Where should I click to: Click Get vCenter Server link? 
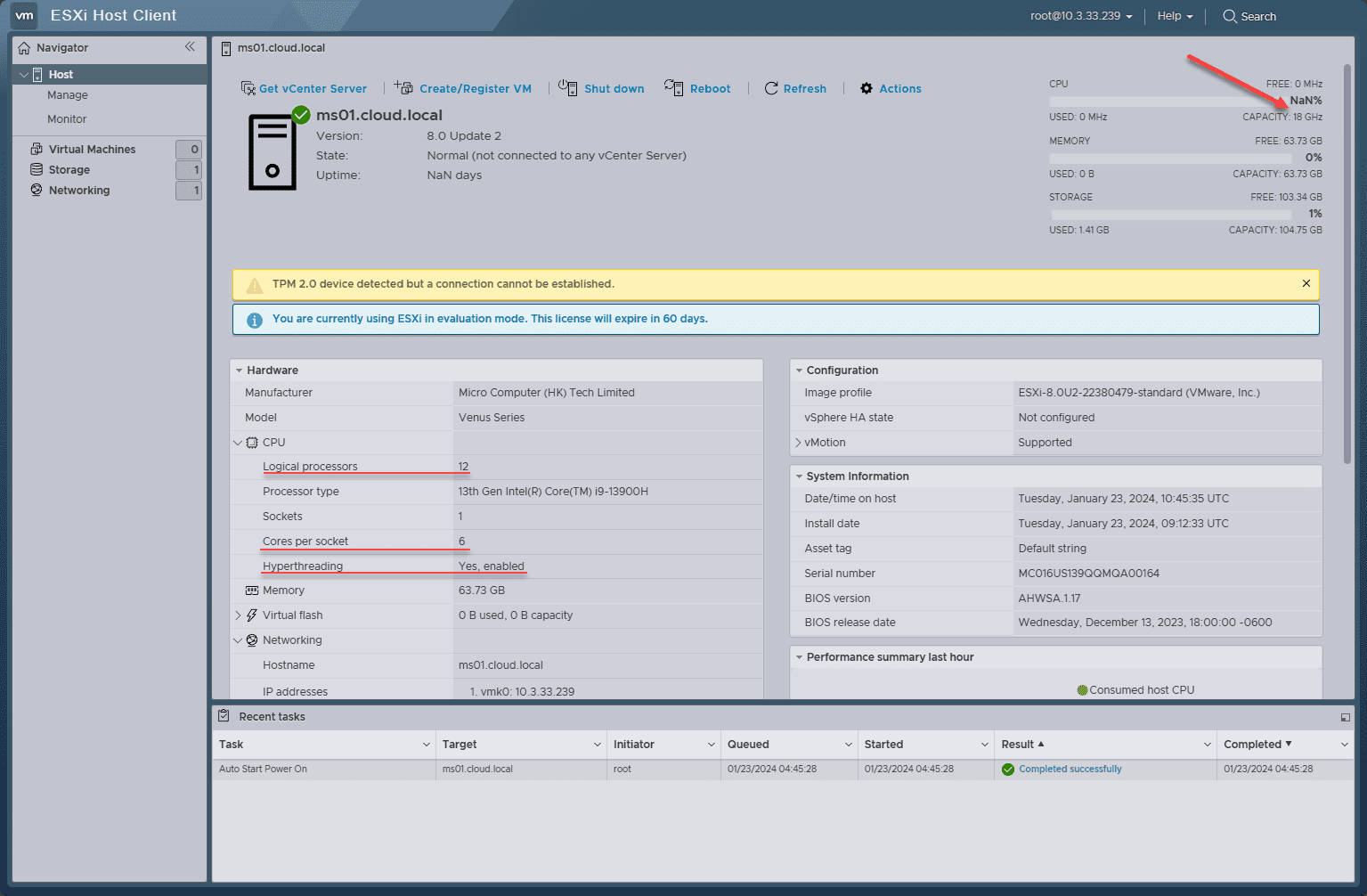point(313,89)
